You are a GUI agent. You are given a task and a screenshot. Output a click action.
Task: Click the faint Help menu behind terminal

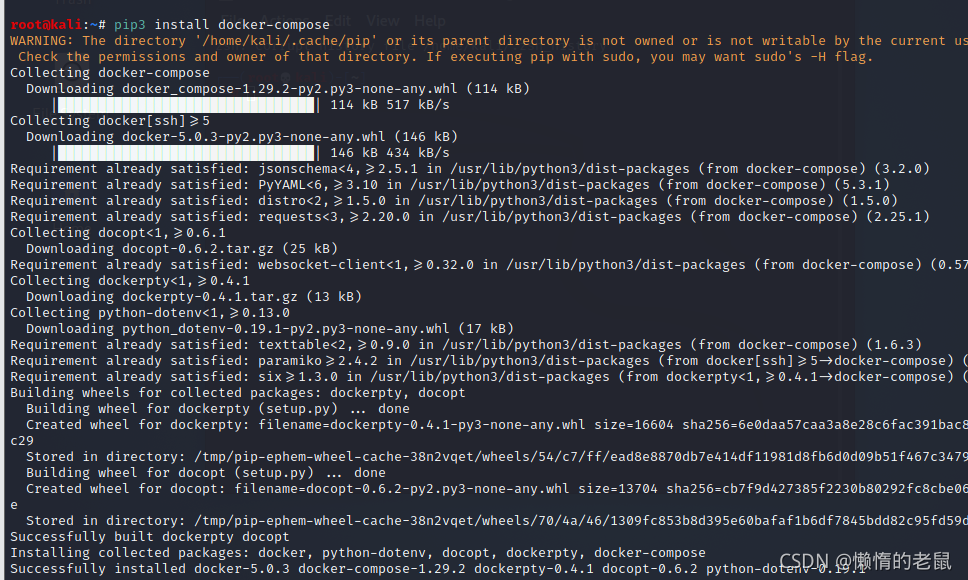[x=430, y=21]
